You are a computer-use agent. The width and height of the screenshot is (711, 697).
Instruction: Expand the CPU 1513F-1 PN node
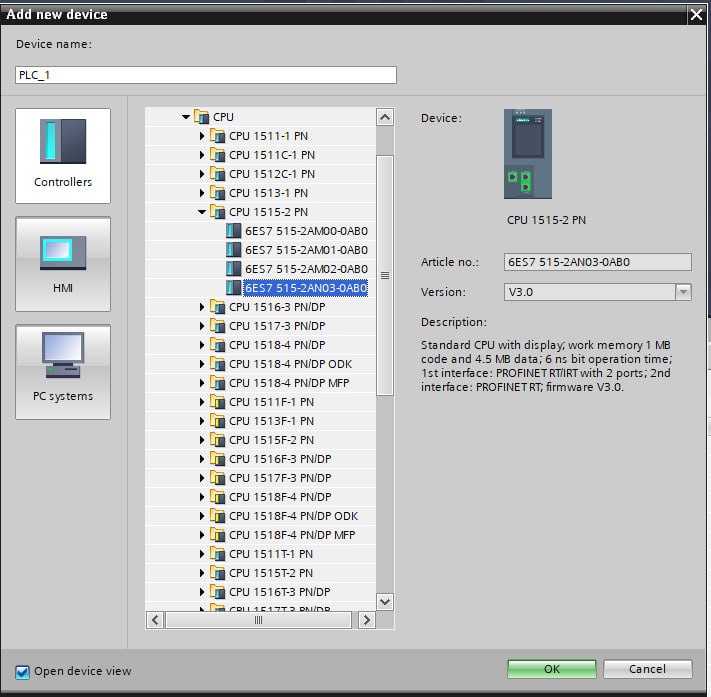pyautogui.click(x=202, y=422)
